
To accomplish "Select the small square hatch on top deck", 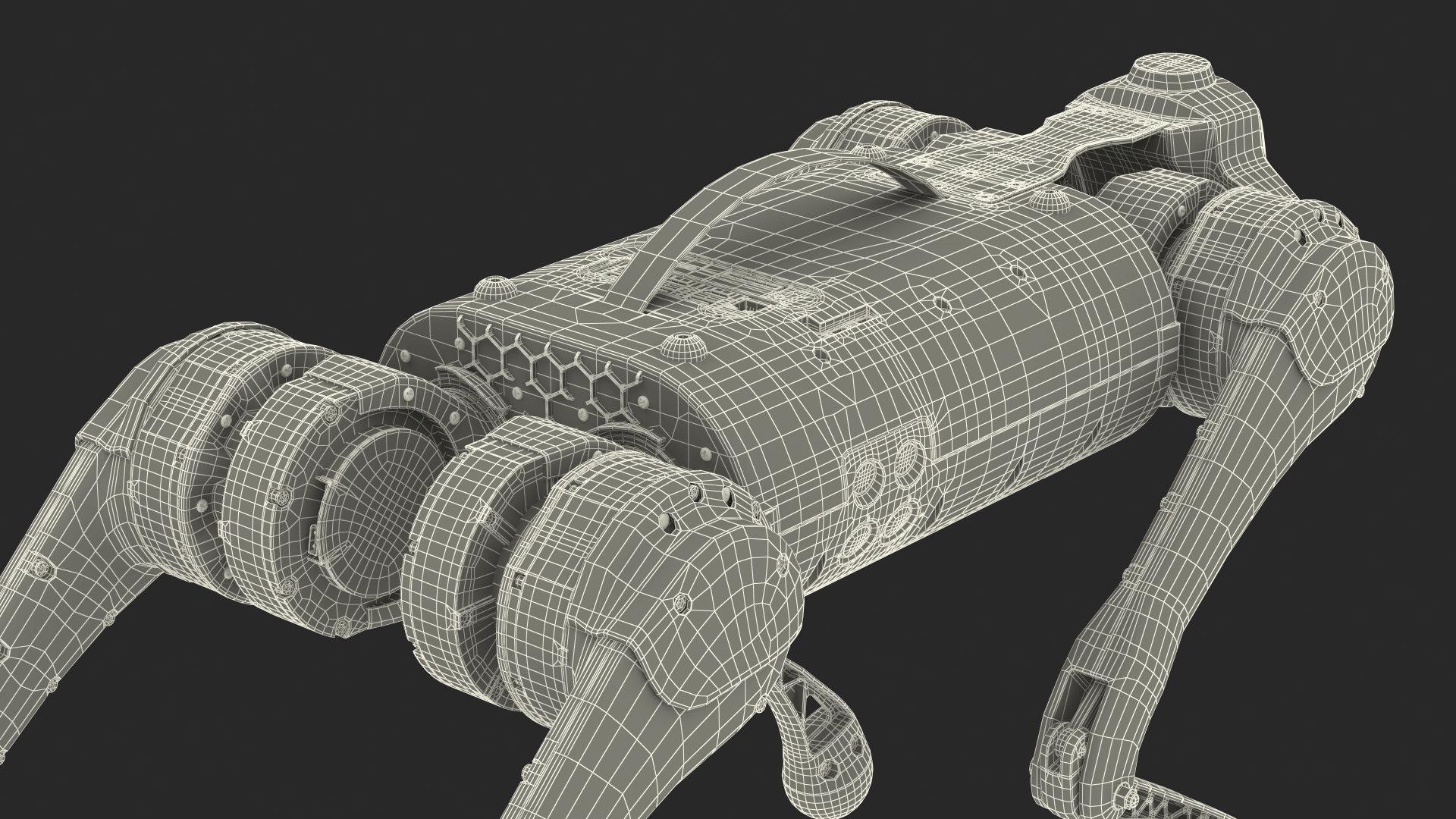I will click(x=752, y=306).
